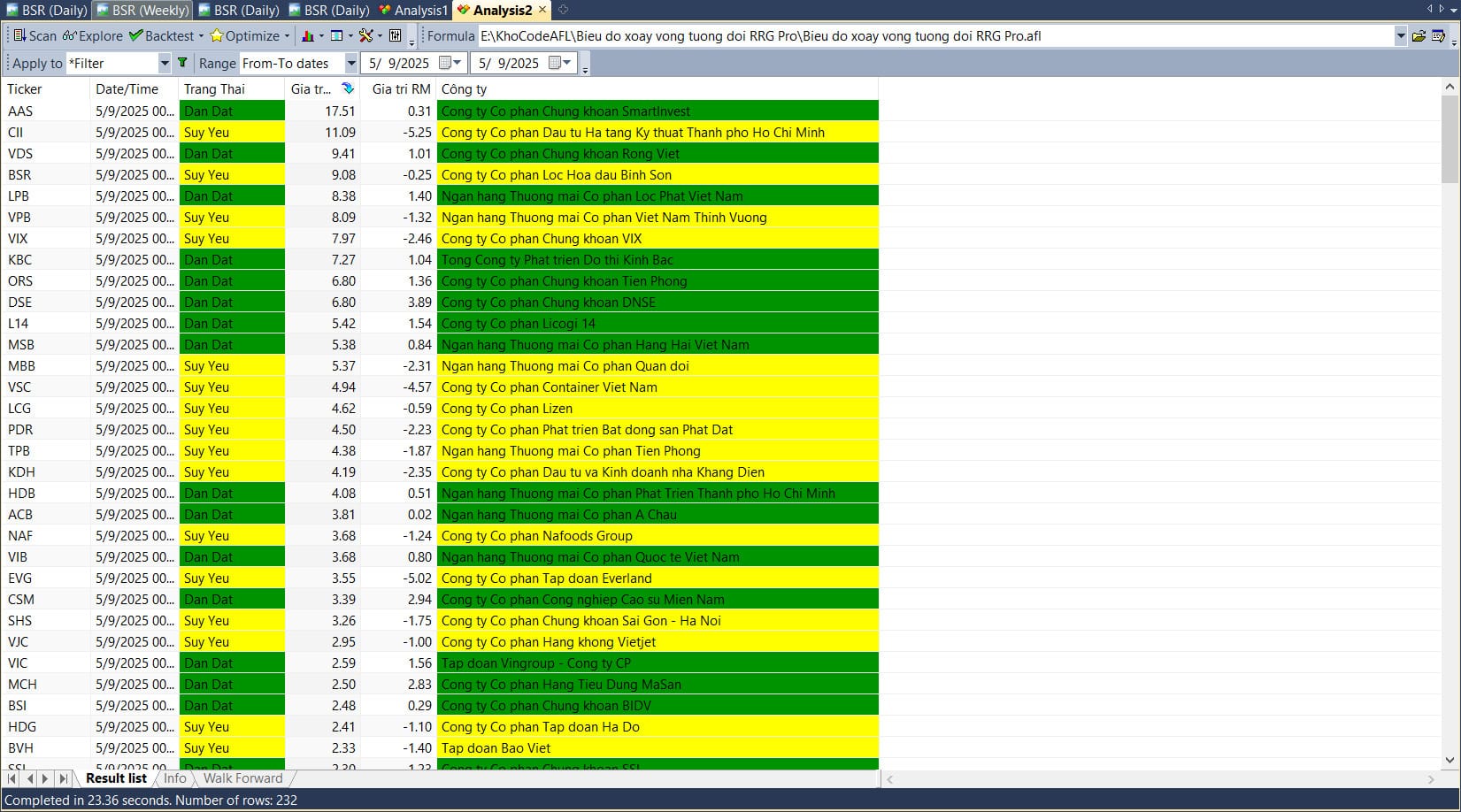Viewport: 1461px width, 812px height.
Task: Open the Parameters sliders icon
Action: 395,36
